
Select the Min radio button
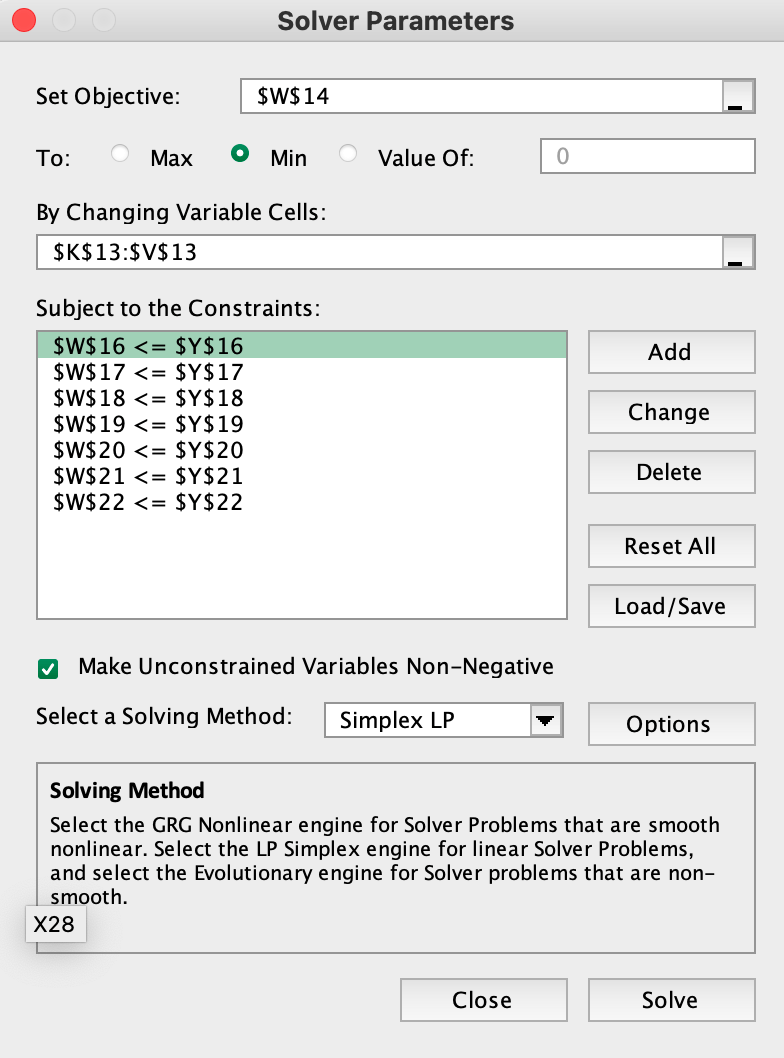240,155
